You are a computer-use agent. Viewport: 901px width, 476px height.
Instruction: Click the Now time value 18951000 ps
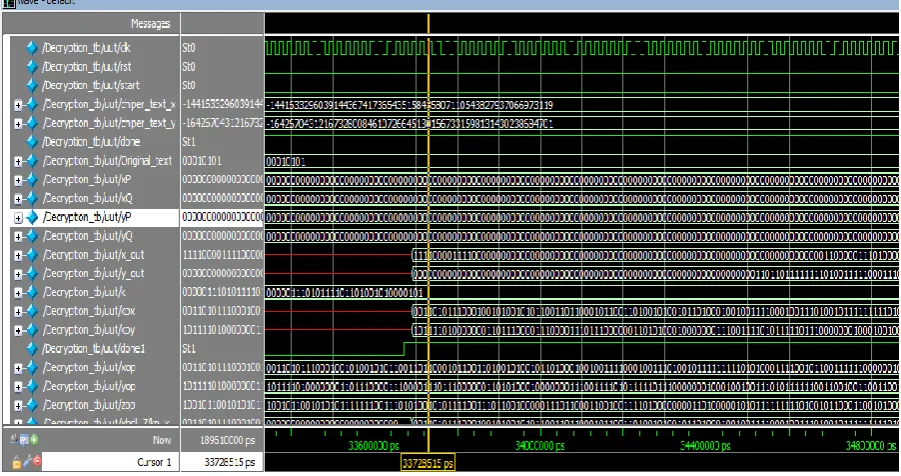click(x=228, y=440)
